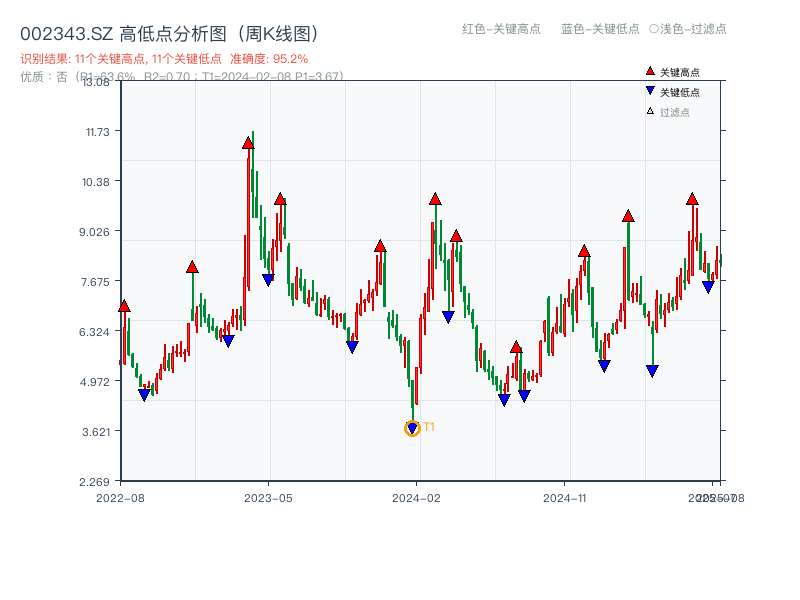Click the blue 关键低点 triangle icon in legend box

tap(648, 90)
